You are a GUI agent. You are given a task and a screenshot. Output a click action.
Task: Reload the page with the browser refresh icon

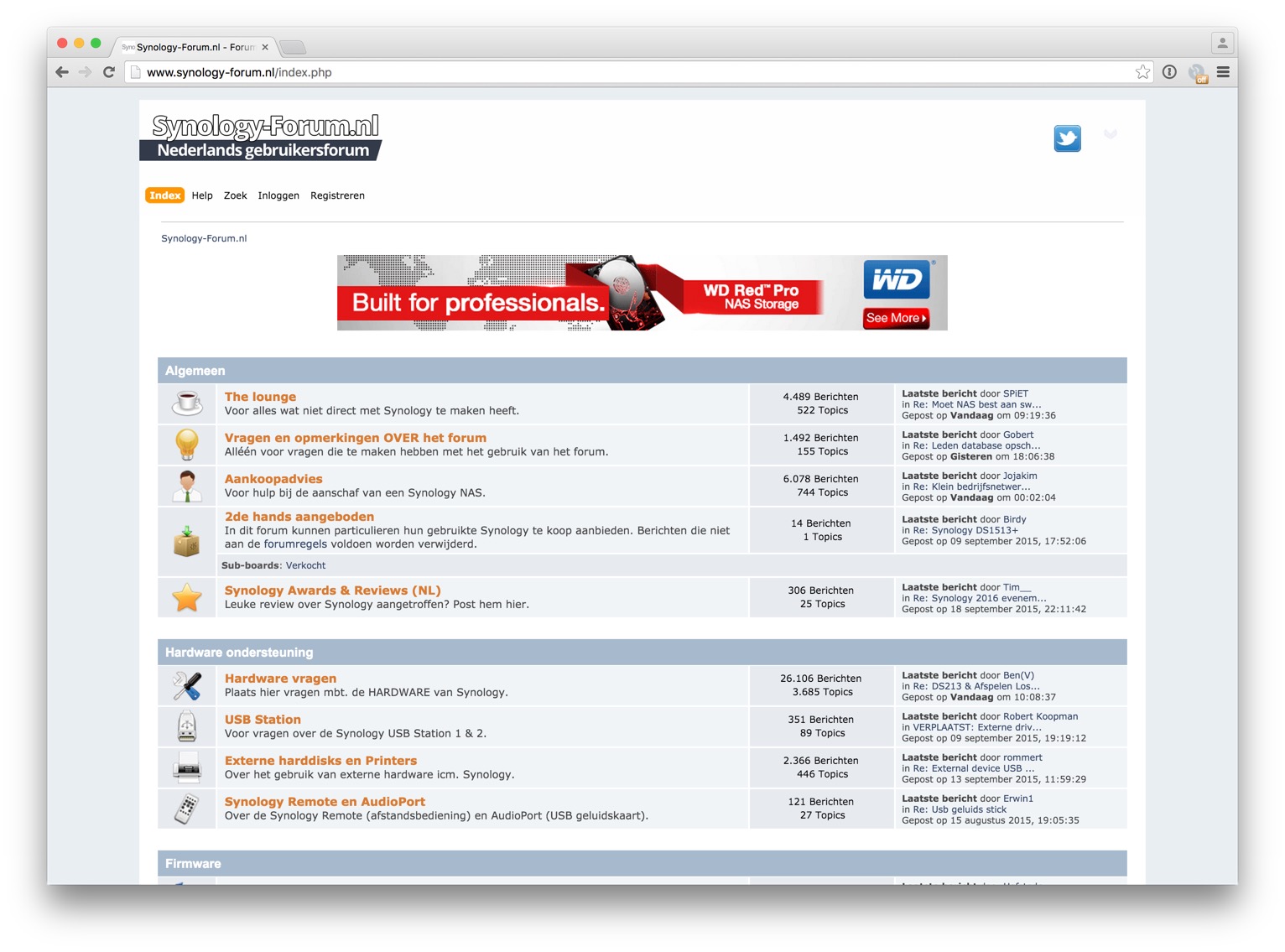point(108,72)
